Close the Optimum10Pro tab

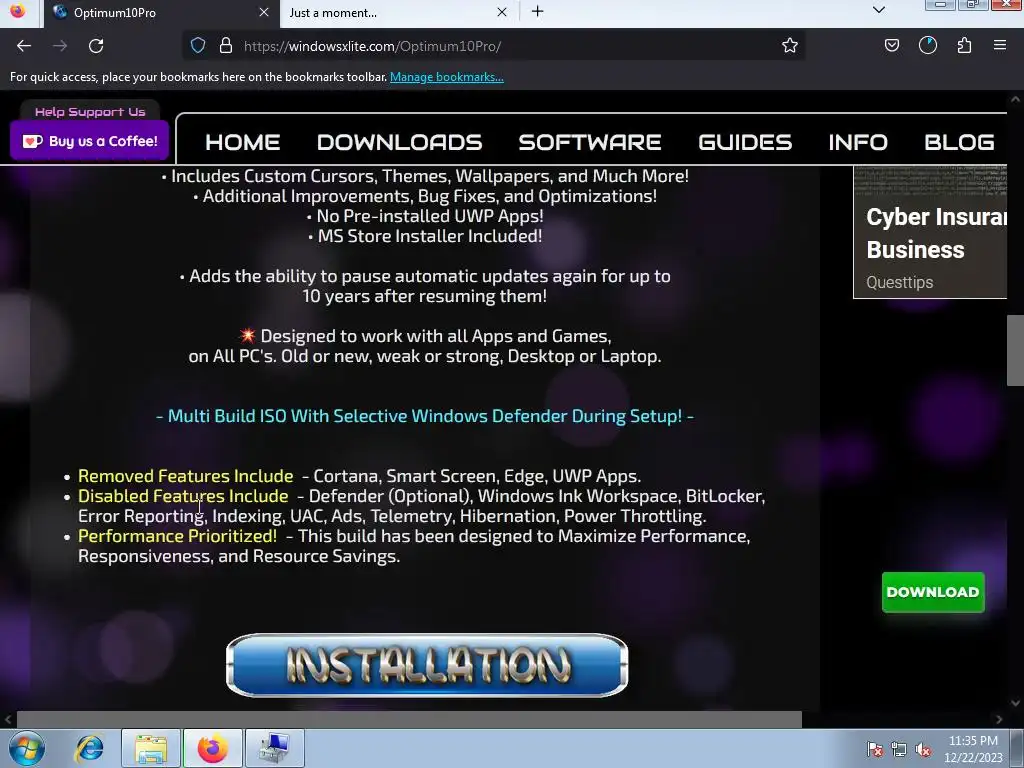tap(264, 12)
